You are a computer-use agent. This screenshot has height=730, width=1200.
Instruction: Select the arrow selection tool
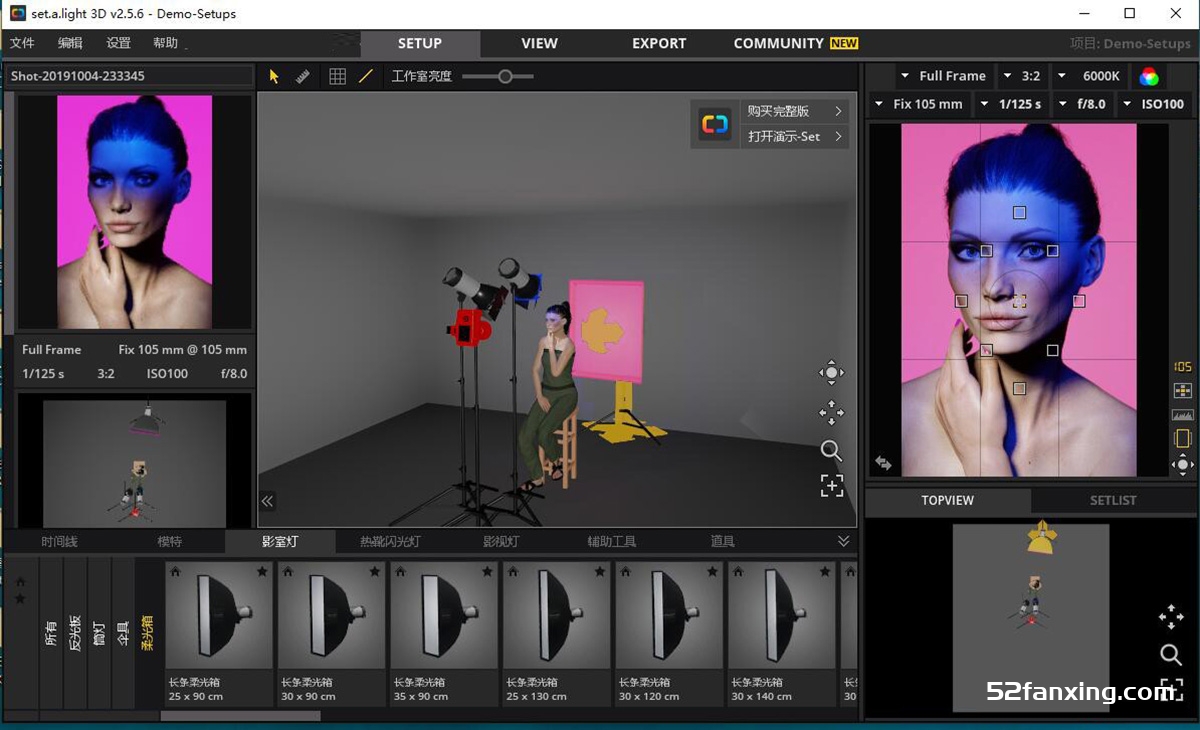pyautogui.click(x=272, y=76)
